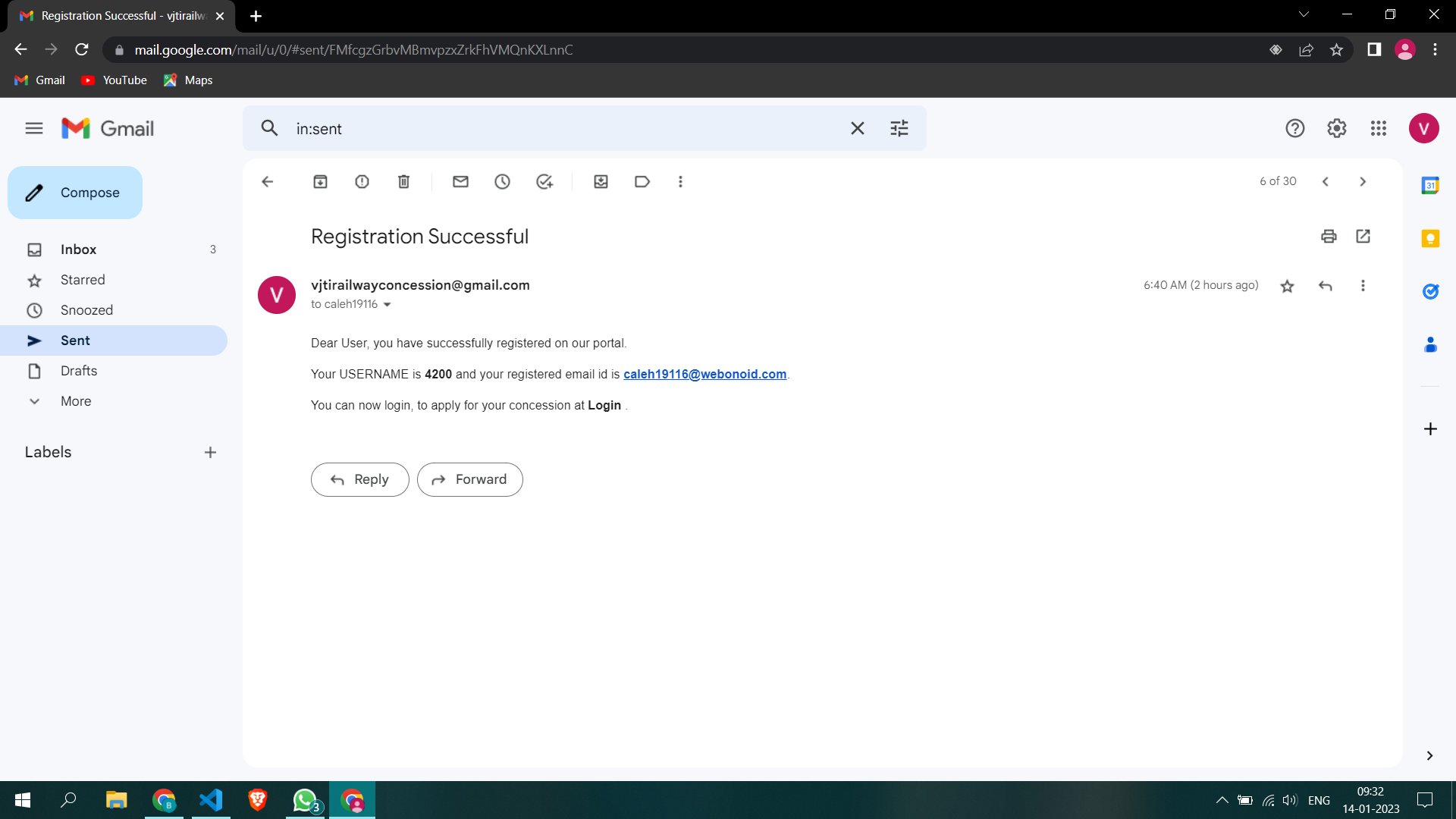Image resolution: width=1456 pixels, height=819 pixels.
Task: Click the Forward button
Action: tap(469, 479)
